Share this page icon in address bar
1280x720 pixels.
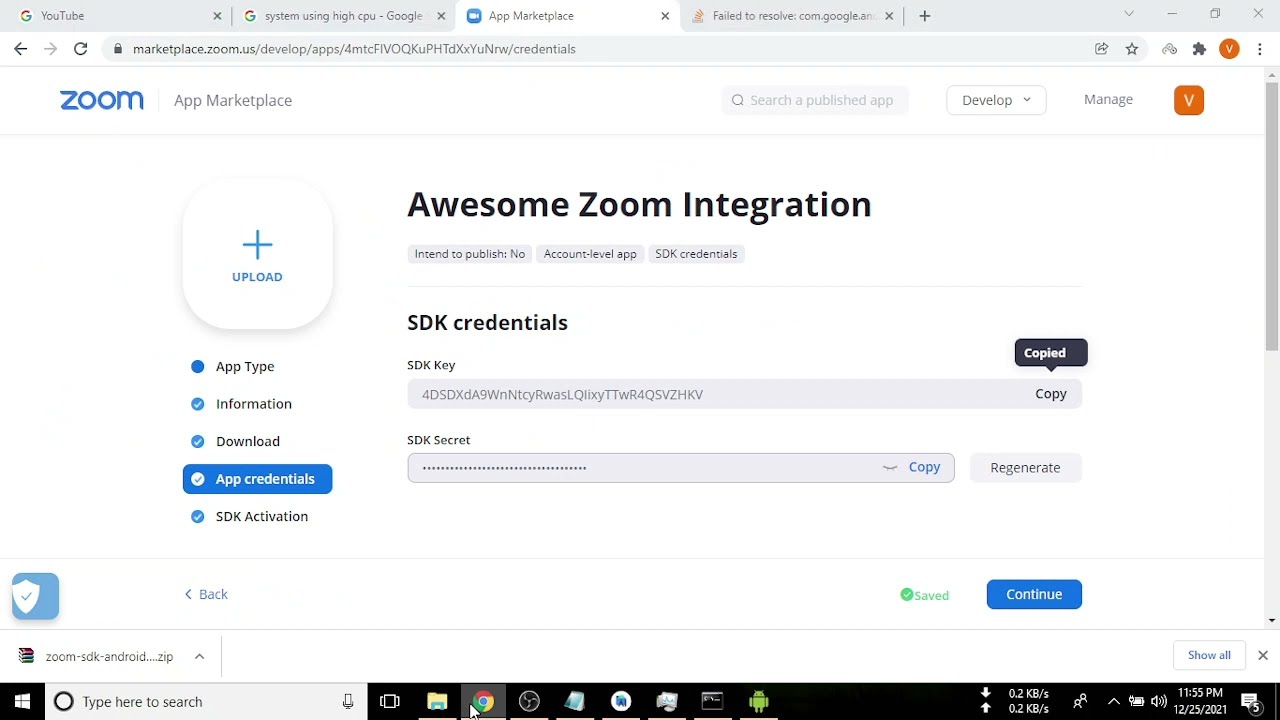(1102, 49)
